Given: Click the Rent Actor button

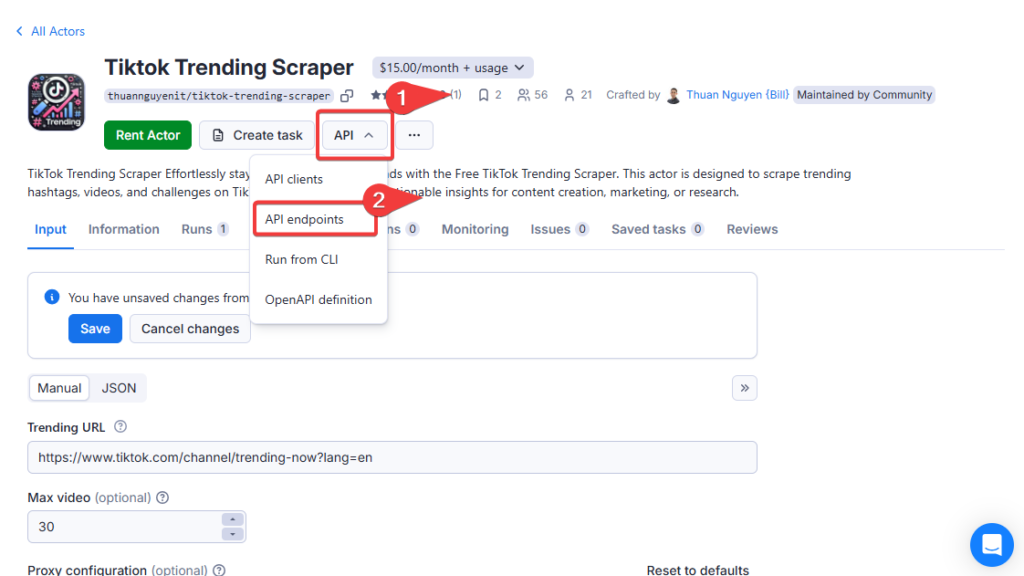Looking at the screenshot, I should pyautogui.click(x=148, y=135).
